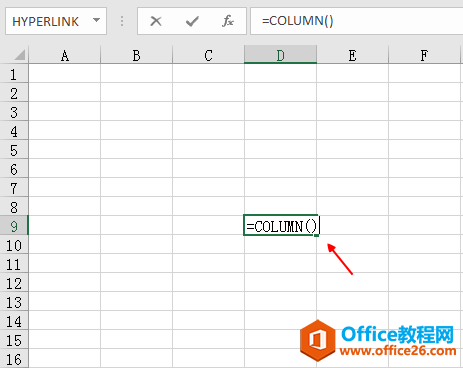The width and height of the screenshot is (463, 368).
Task: Select column D header
Action: (280, 55)
